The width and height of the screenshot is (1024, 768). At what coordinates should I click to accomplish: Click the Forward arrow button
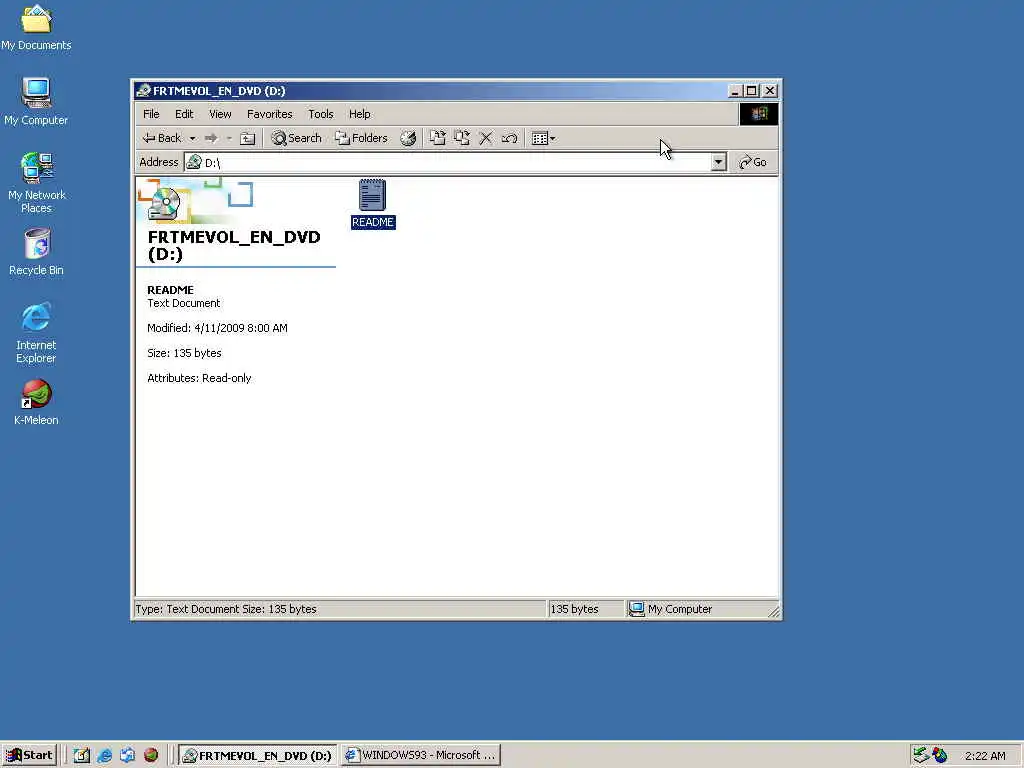pos(211,138)
